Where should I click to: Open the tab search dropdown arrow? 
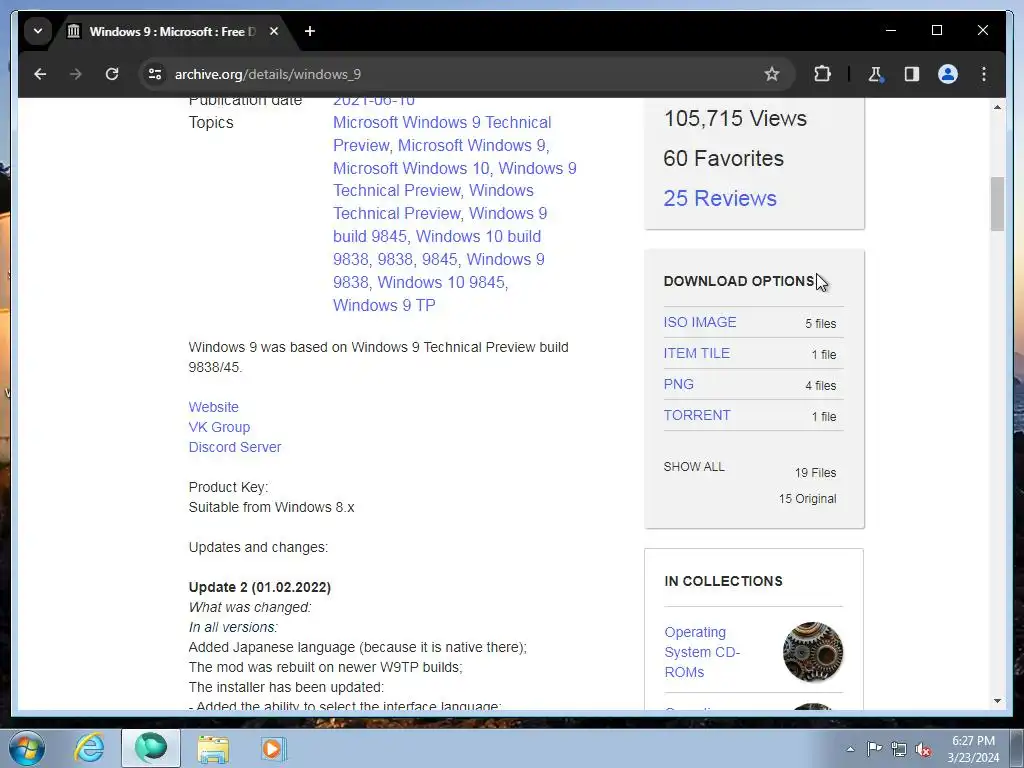[38, 31]
